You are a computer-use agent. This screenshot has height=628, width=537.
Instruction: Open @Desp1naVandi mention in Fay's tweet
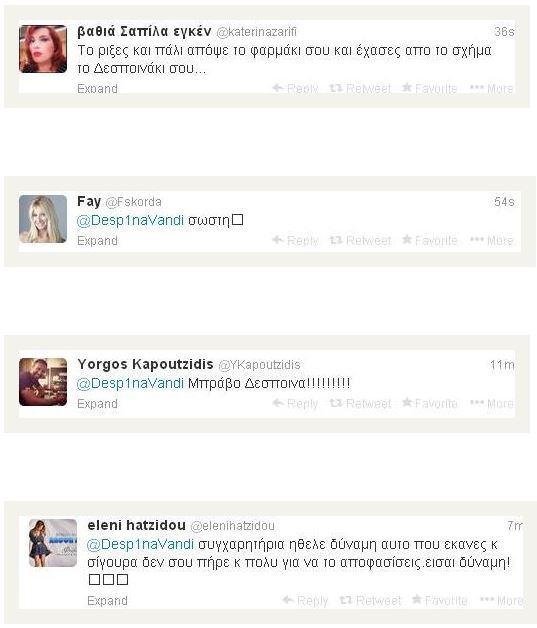click(130, 220)
